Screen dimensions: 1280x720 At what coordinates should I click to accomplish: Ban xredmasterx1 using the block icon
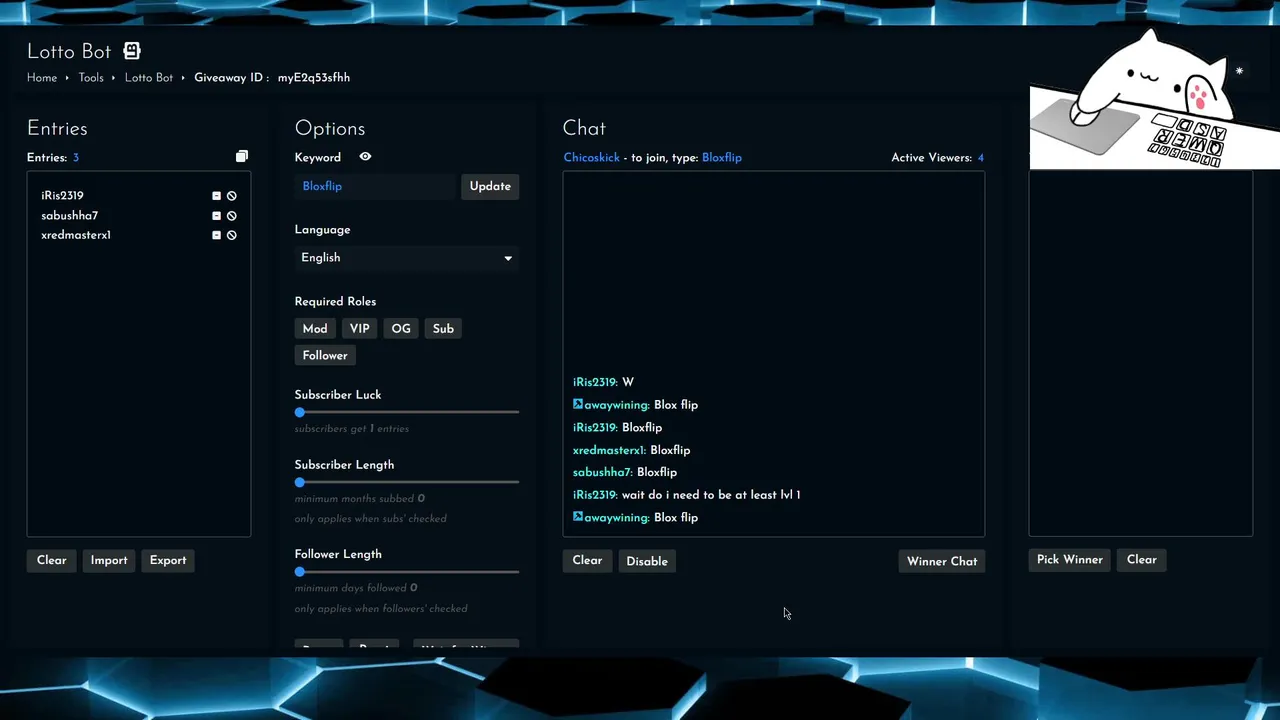[231, 235]
